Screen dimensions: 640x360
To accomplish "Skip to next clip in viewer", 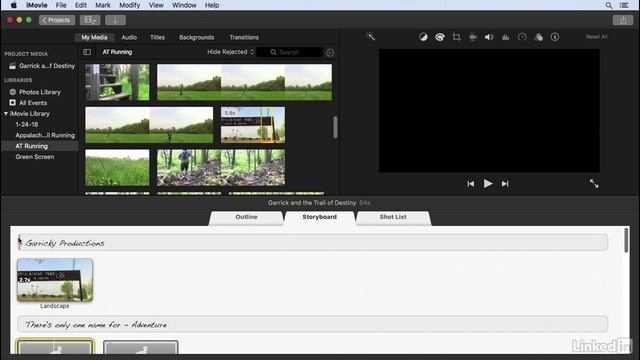I will tap(505, 184).
